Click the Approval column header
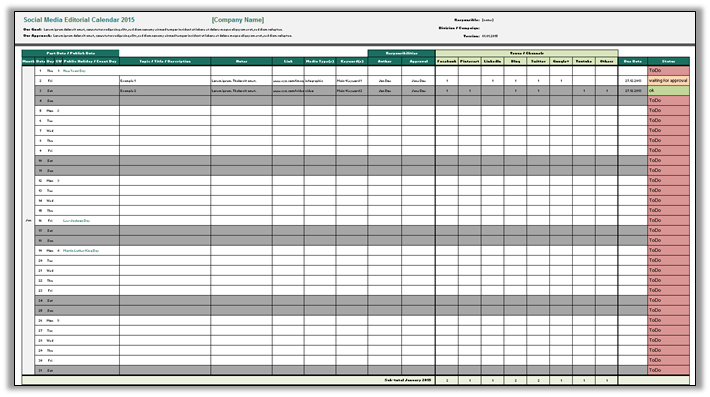710x397 pixels. click(x=418, y=61)
